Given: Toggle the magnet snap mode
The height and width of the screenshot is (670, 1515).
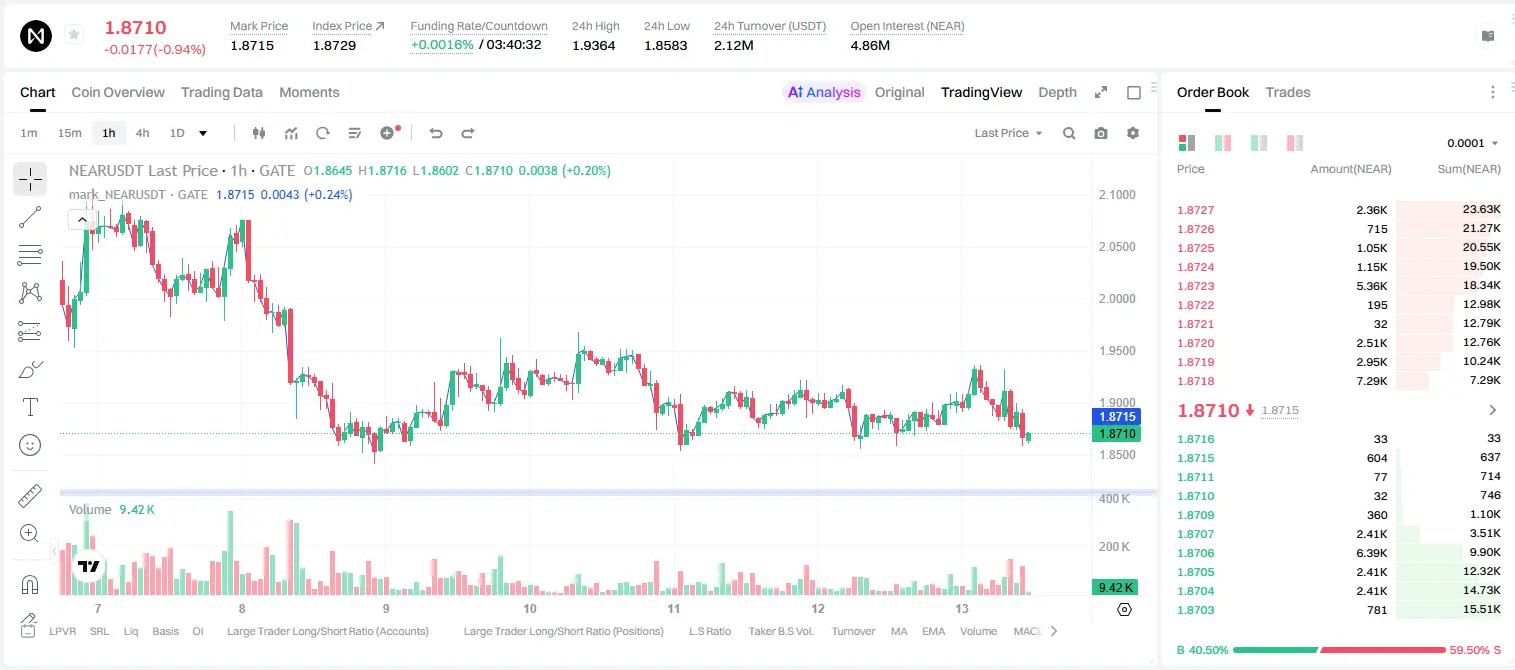Looking at the screenshot, I should (30, 585).
